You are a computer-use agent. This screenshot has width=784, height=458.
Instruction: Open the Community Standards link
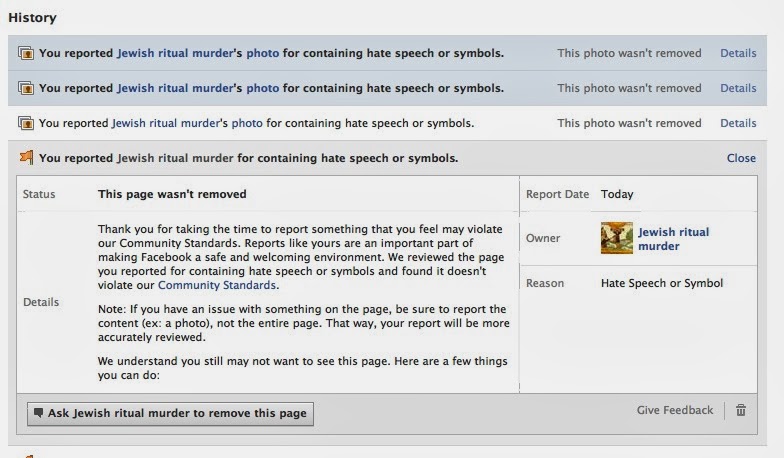pyautogui.click(x=231, y=285)
